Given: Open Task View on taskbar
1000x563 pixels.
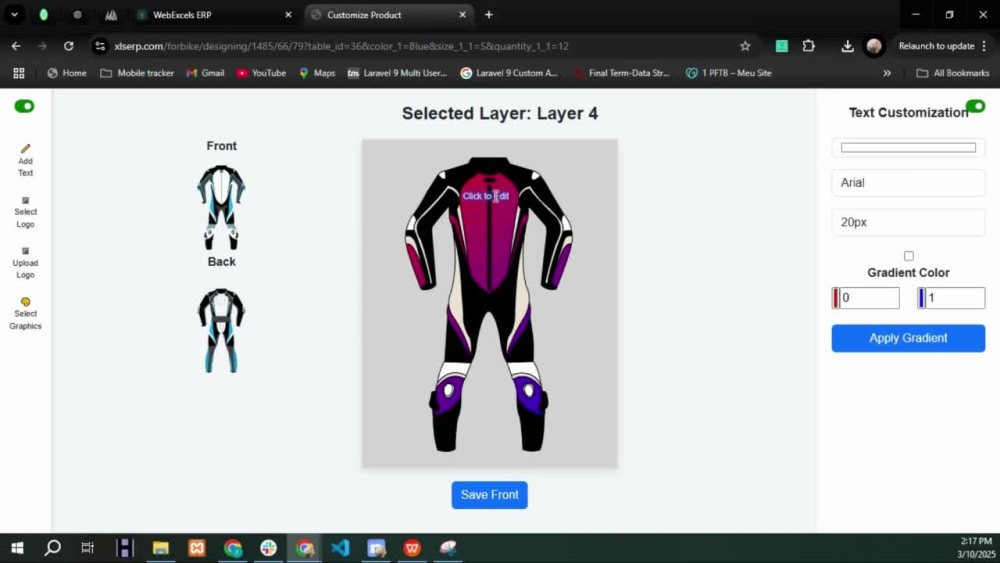Looking at the screenshot, I should pyautogui.click(x=87, y=548).
